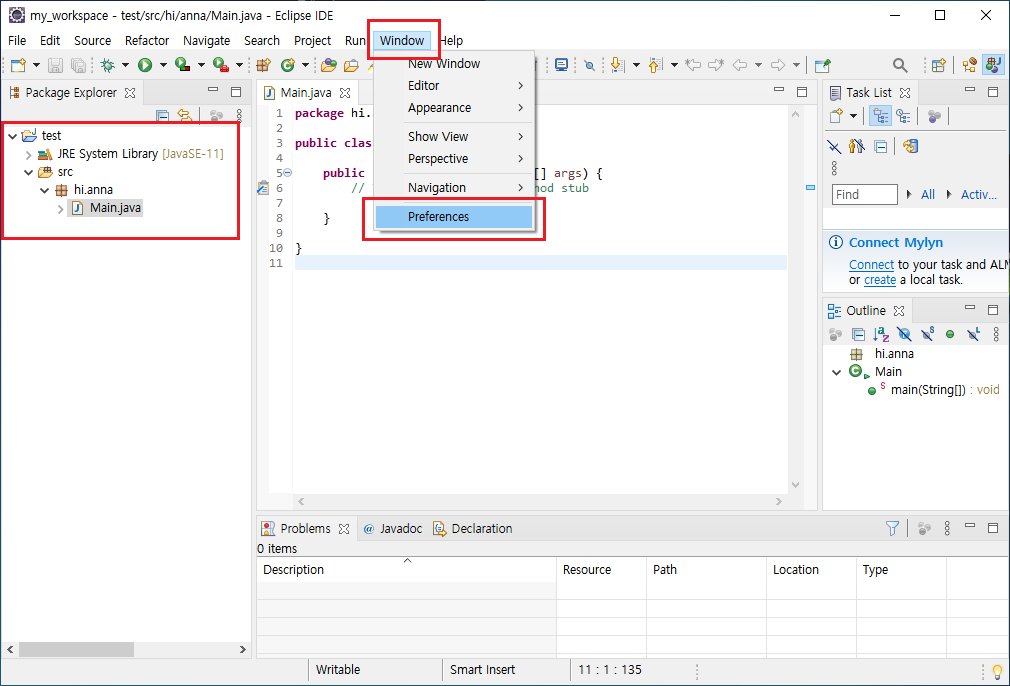Toggle Hide Local Types in Outline
Viewport: 1010px width, 686px height.
pyautogui.click(x=973, y=334)
